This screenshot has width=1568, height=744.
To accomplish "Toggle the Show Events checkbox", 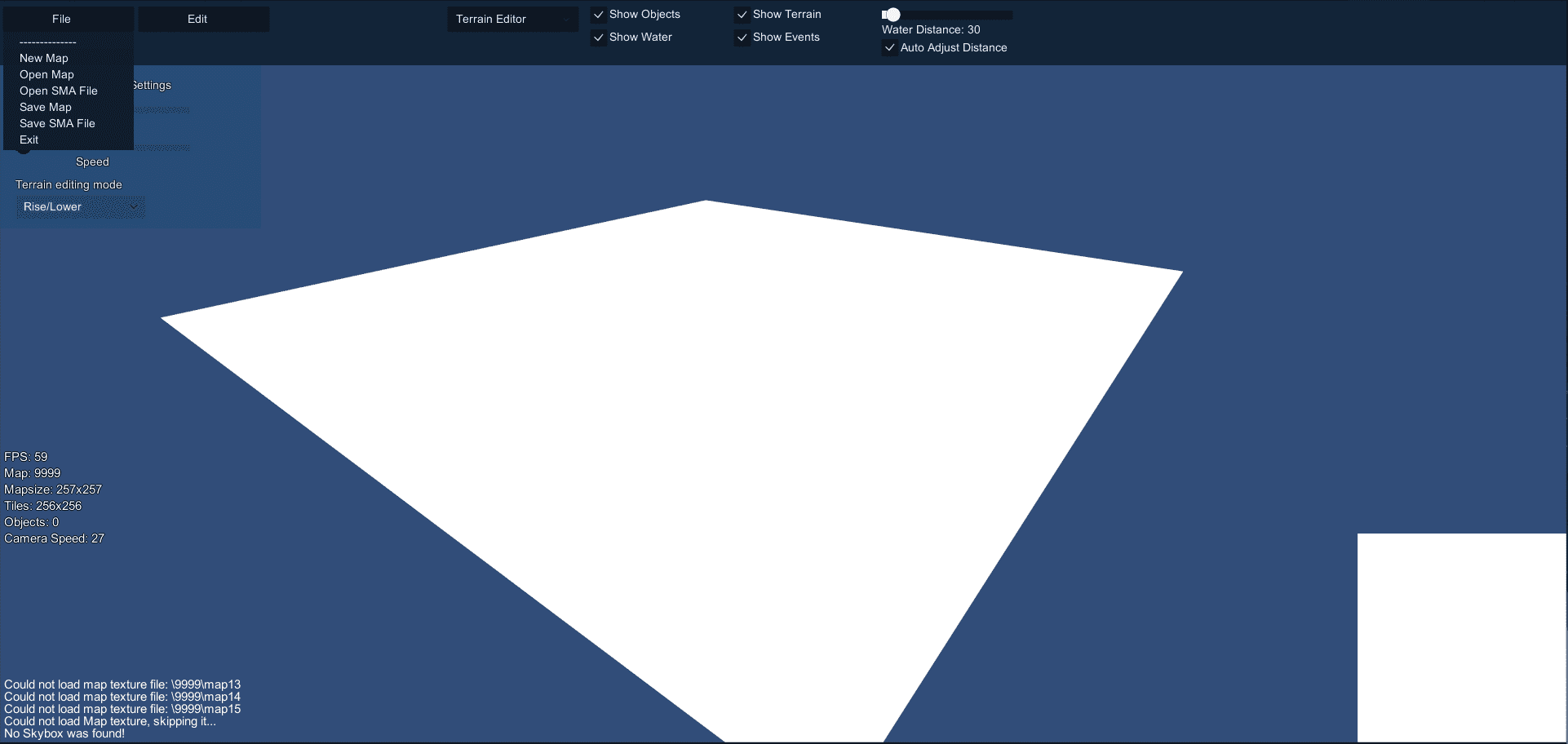I will 742,38.
